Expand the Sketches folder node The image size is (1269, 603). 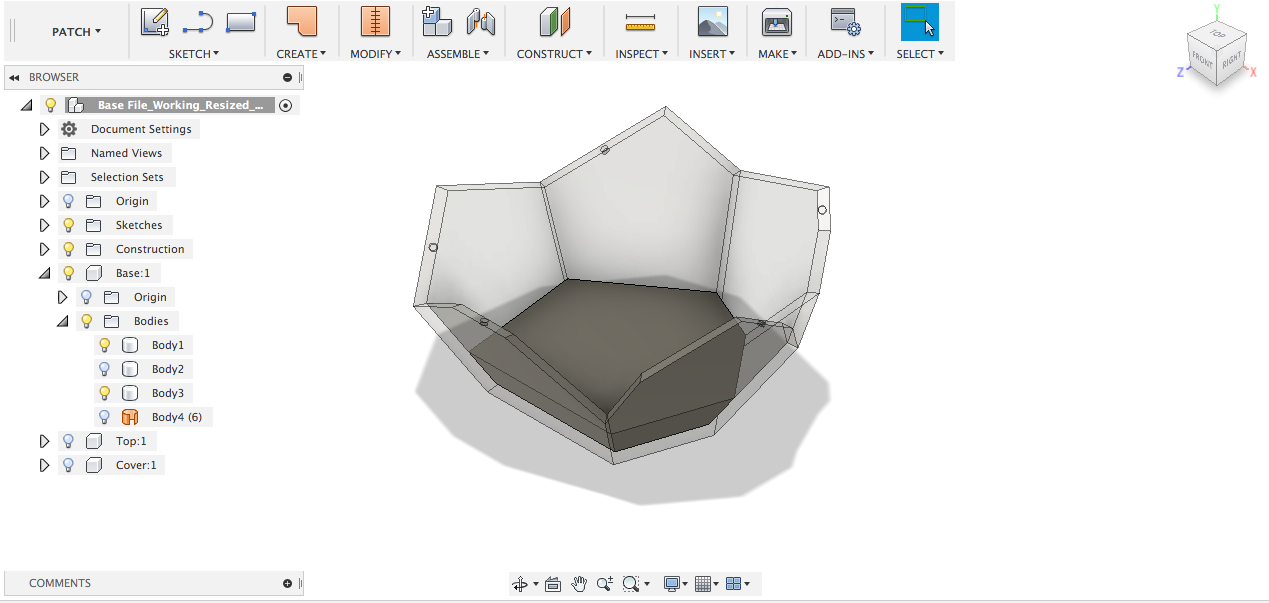coord(44,225)
